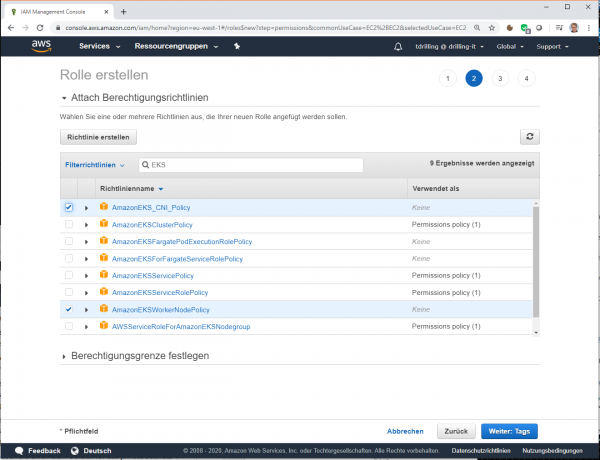The width and height of the screenshot is (600, 460).
Task: Uncheck the AmazonEKS_CNI_Policy checkbox
Action: 69,207
